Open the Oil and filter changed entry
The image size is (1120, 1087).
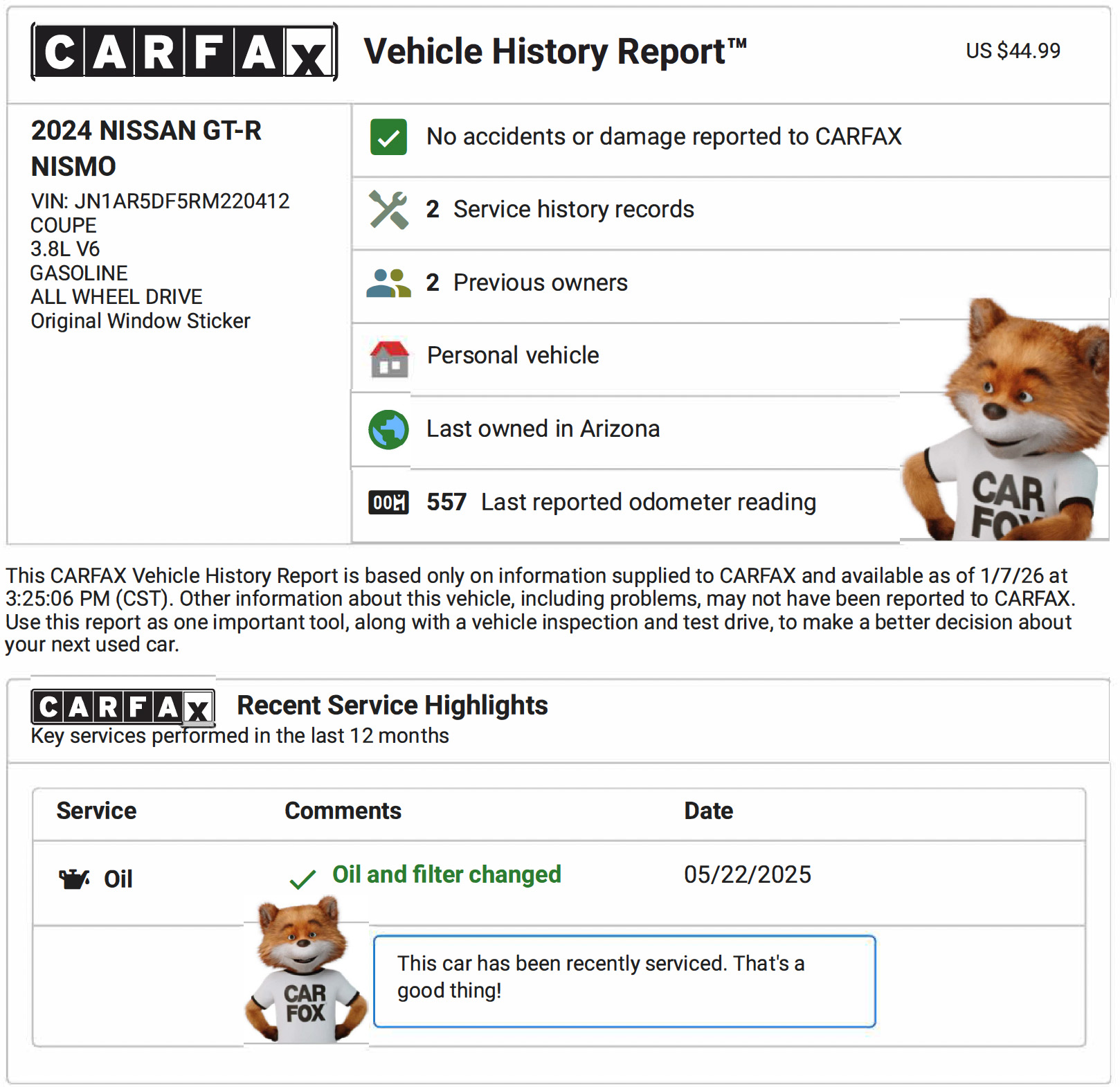click(446, 874)
